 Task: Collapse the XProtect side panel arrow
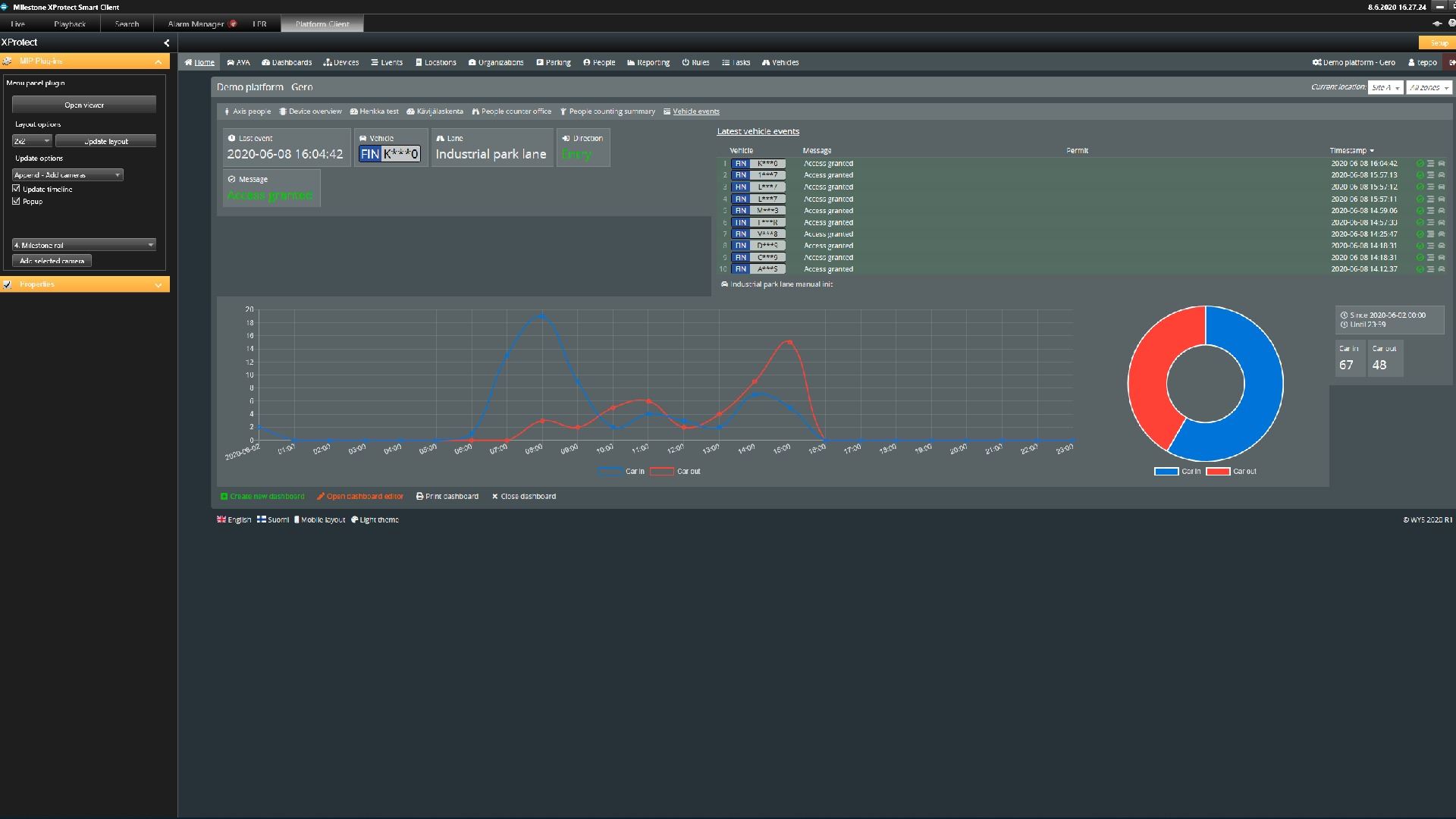coord(167,43)
